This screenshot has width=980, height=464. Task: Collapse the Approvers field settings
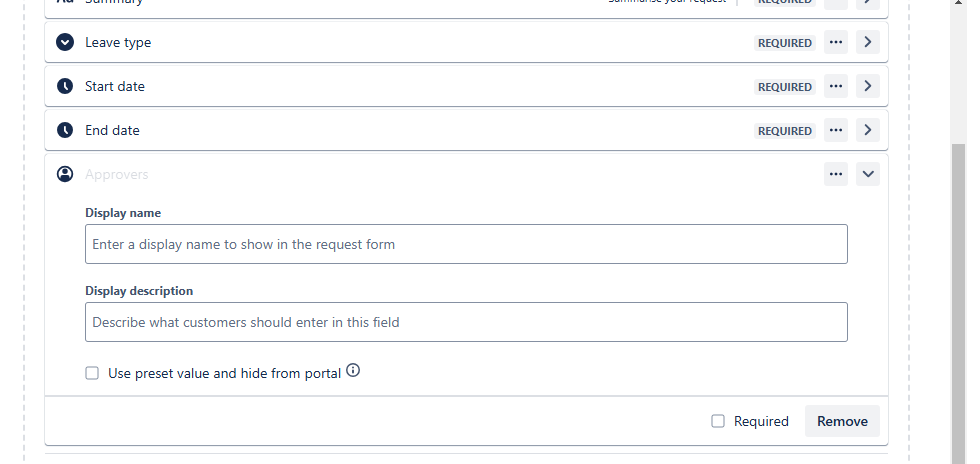(868, 174)
